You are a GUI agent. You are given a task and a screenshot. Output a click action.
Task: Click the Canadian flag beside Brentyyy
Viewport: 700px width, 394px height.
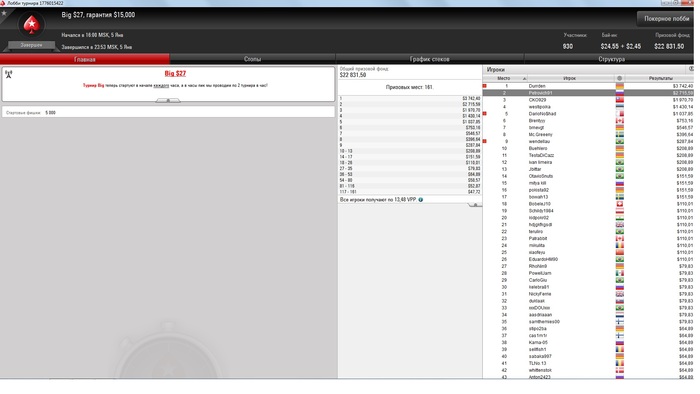620,121
